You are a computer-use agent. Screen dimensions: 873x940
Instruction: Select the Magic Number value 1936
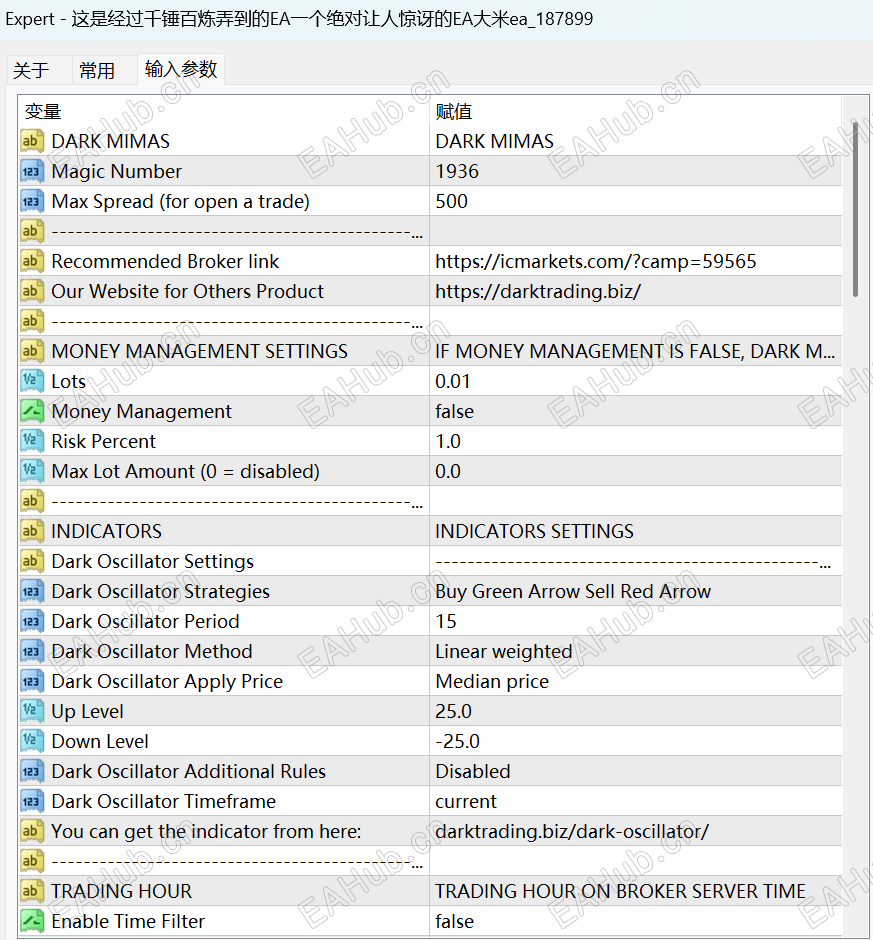pos(457,171)
